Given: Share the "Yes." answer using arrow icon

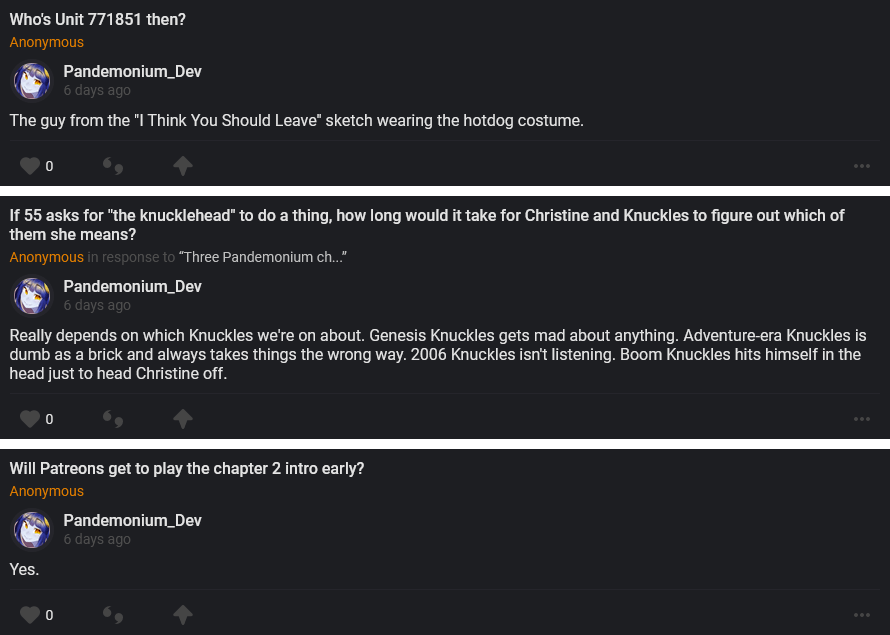Looking at the screenshot, I should click(182, 615).
